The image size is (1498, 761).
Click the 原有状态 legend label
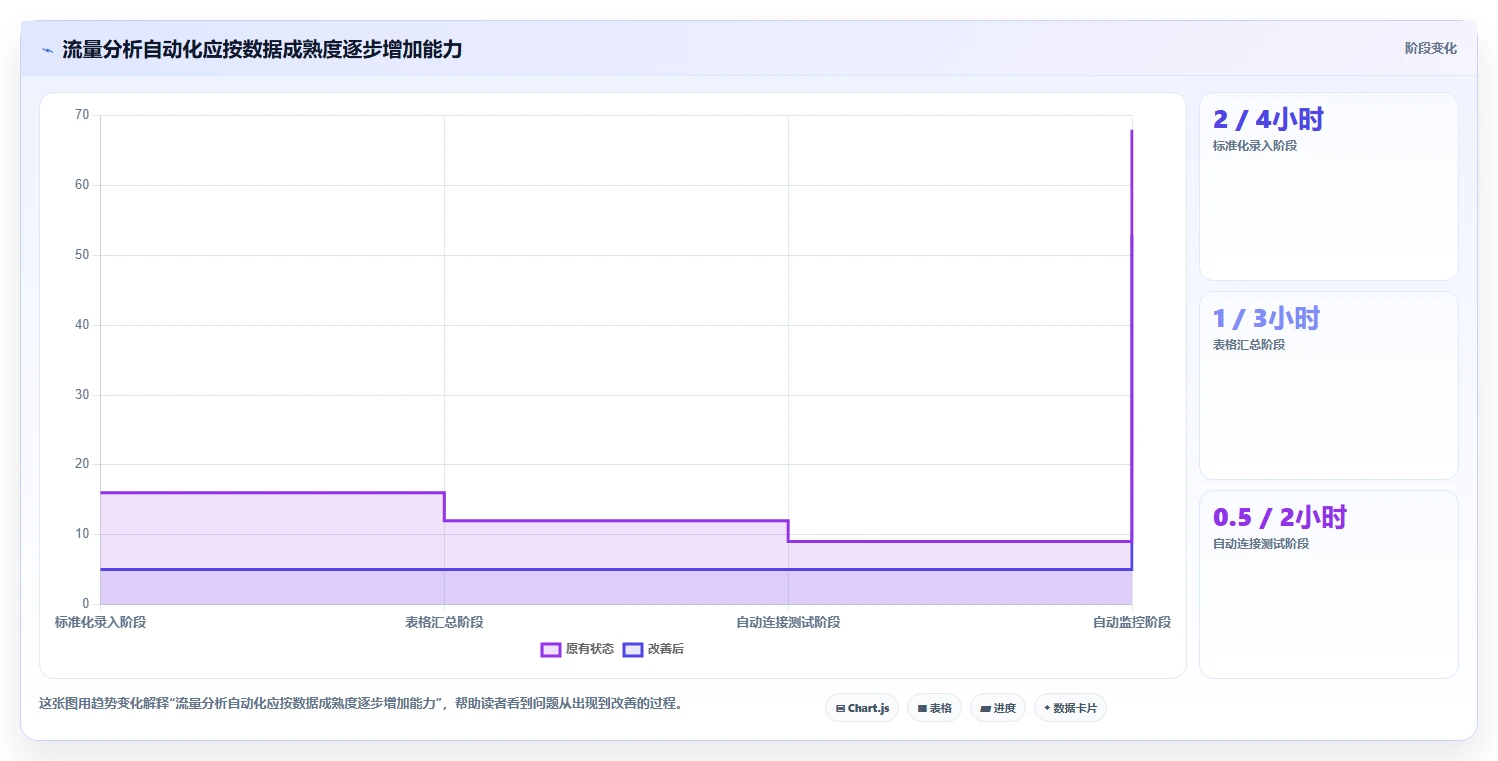point(590,649)
